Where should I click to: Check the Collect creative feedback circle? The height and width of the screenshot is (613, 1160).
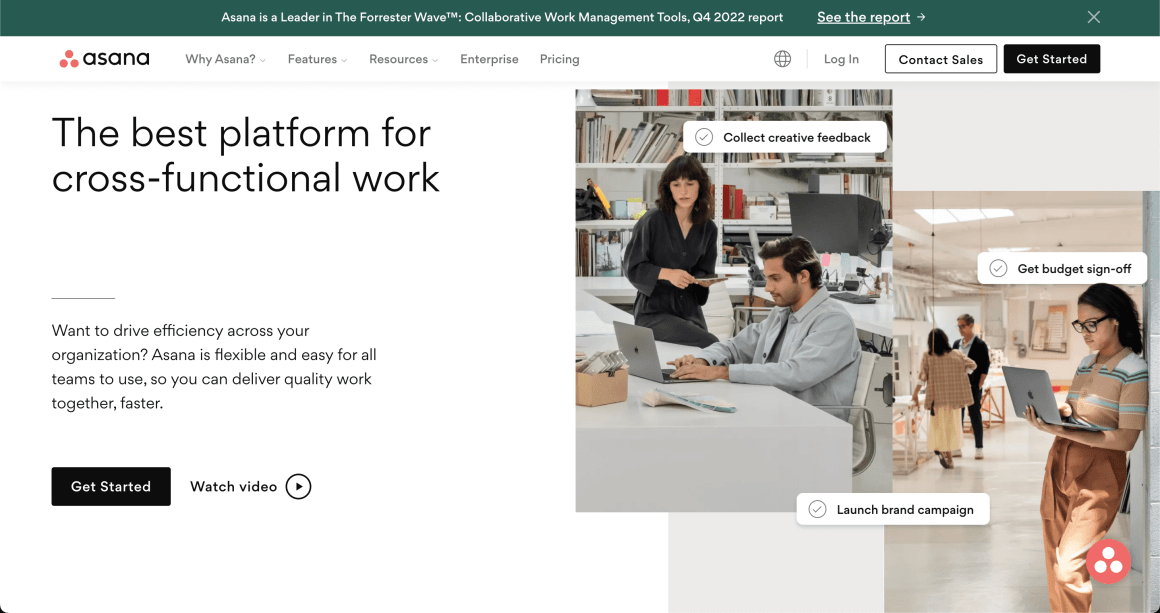click(x=704, y=137)
